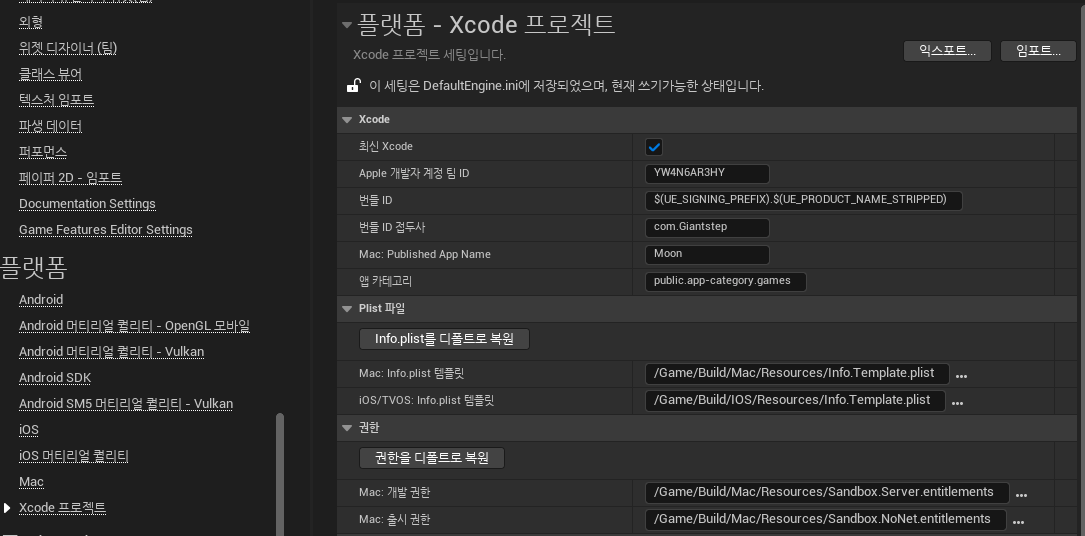Edit the 번들 ID field
Image resolution: width=1085 pixels, height=536 pixels.
[x=803, y=201]
